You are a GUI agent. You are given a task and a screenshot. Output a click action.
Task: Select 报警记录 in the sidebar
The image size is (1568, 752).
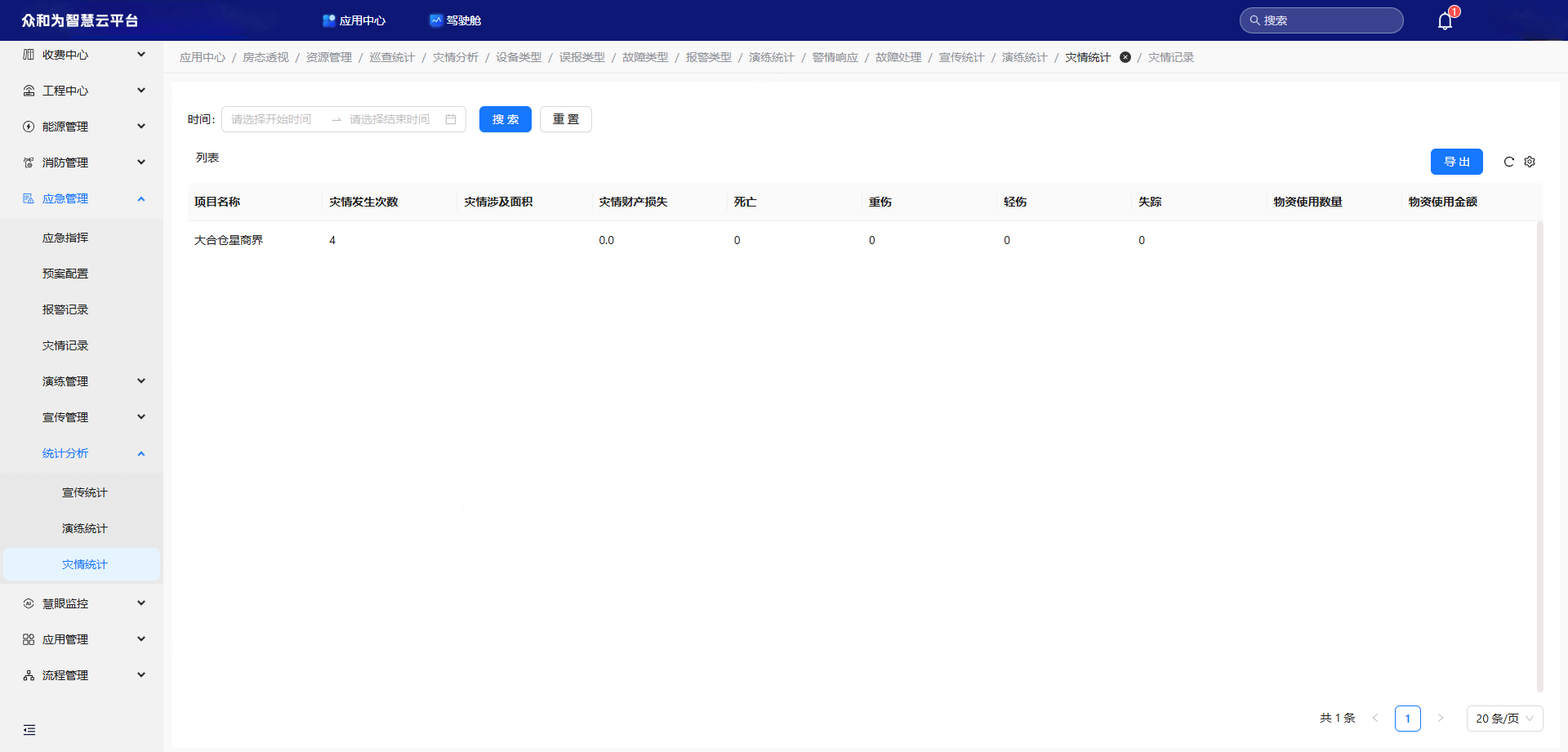tap(65, 309)
